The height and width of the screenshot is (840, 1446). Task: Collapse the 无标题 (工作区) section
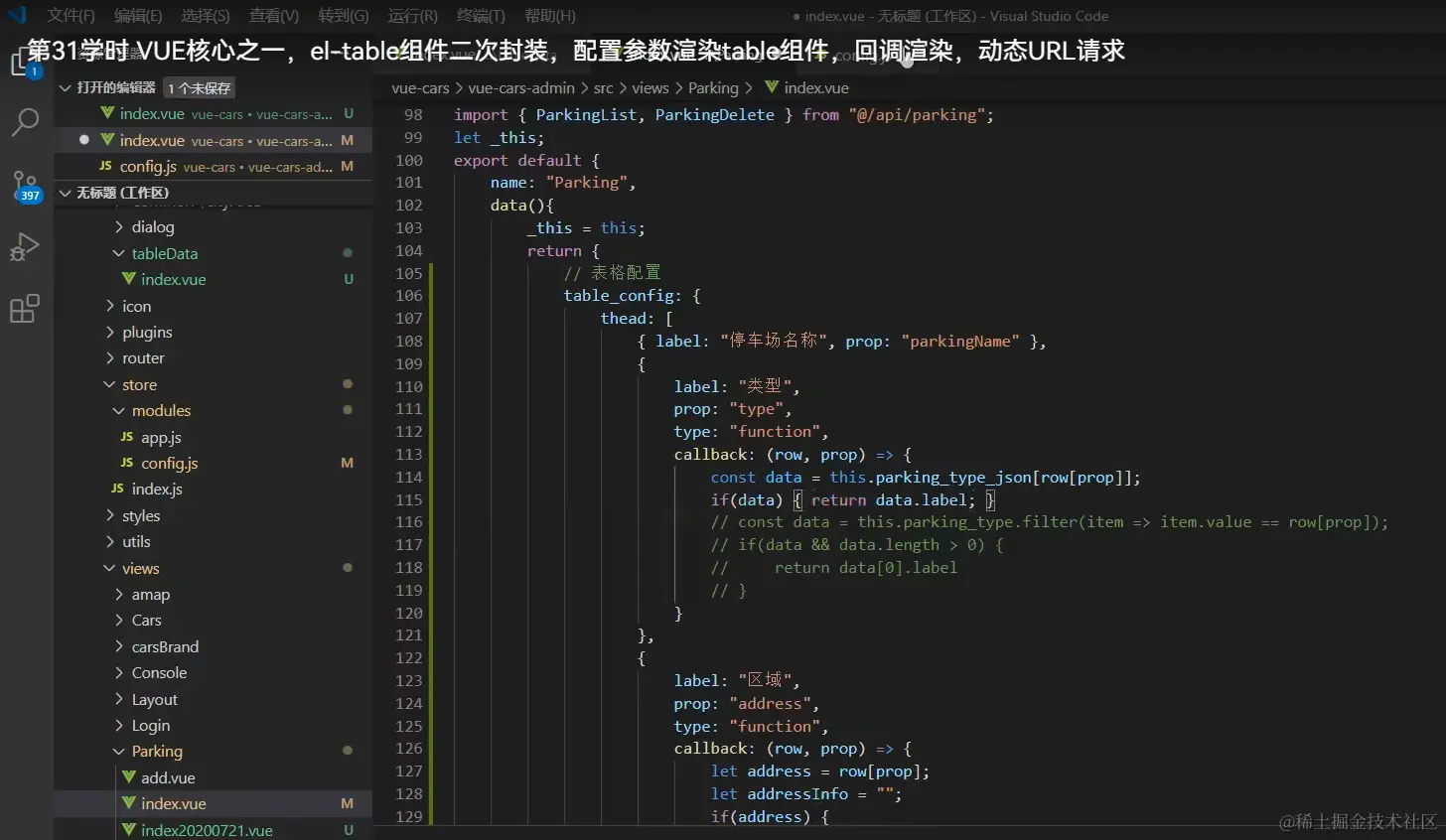tap(66, 193)
